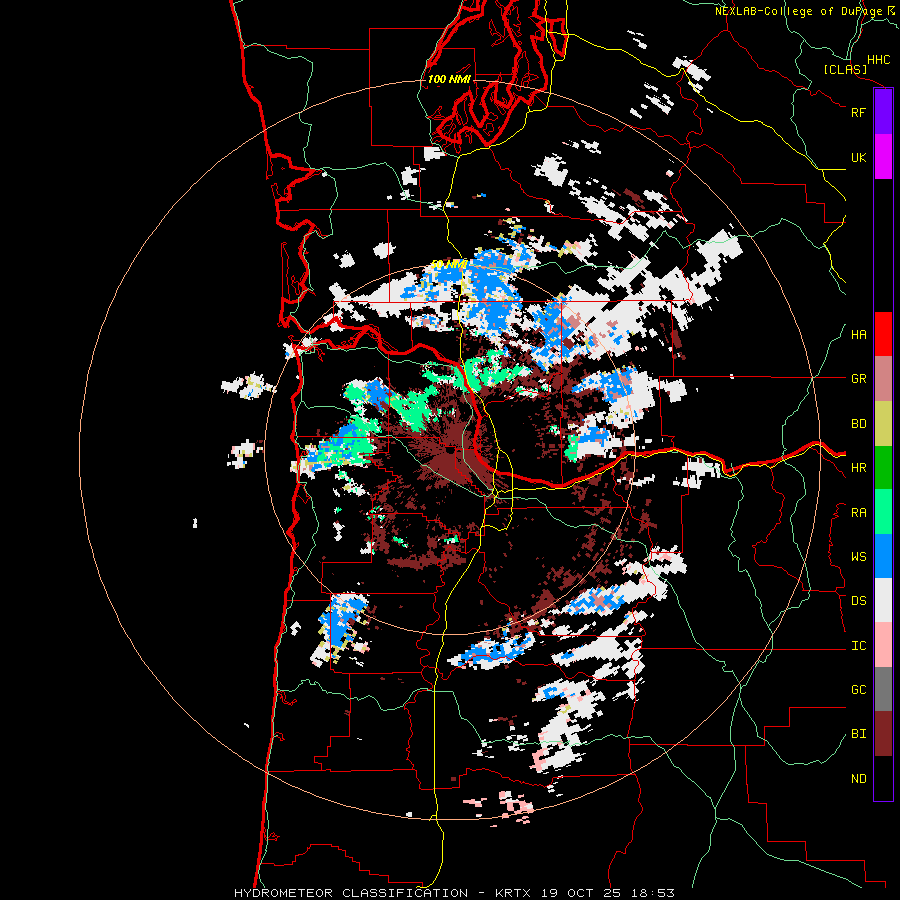Click the red HA legend swatch
The image size is (900, 900).
pos(883,334)
